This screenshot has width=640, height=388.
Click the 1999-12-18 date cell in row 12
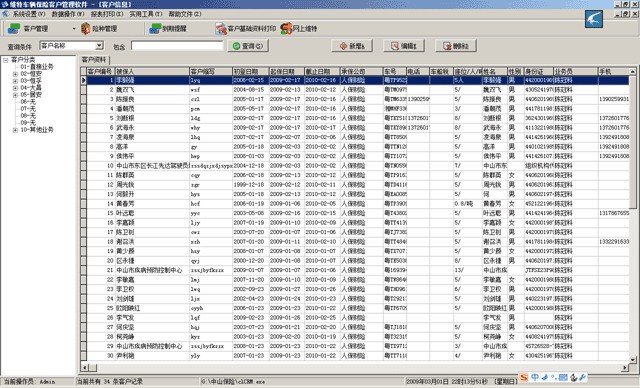pyautogui.click(x=250, y=185)
